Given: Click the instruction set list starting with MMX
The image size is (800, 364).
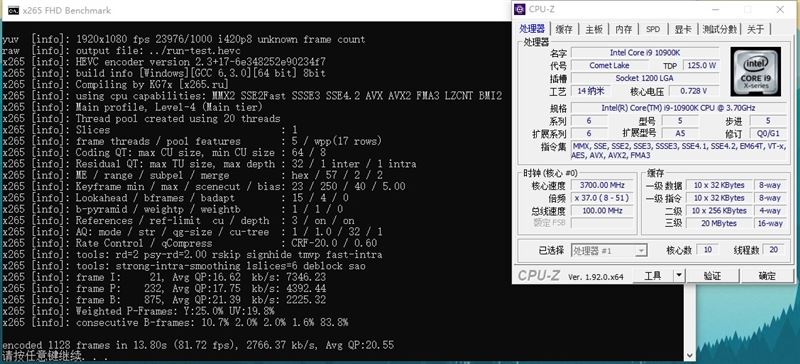Looking at the screenshot, I should click(679, 151).
